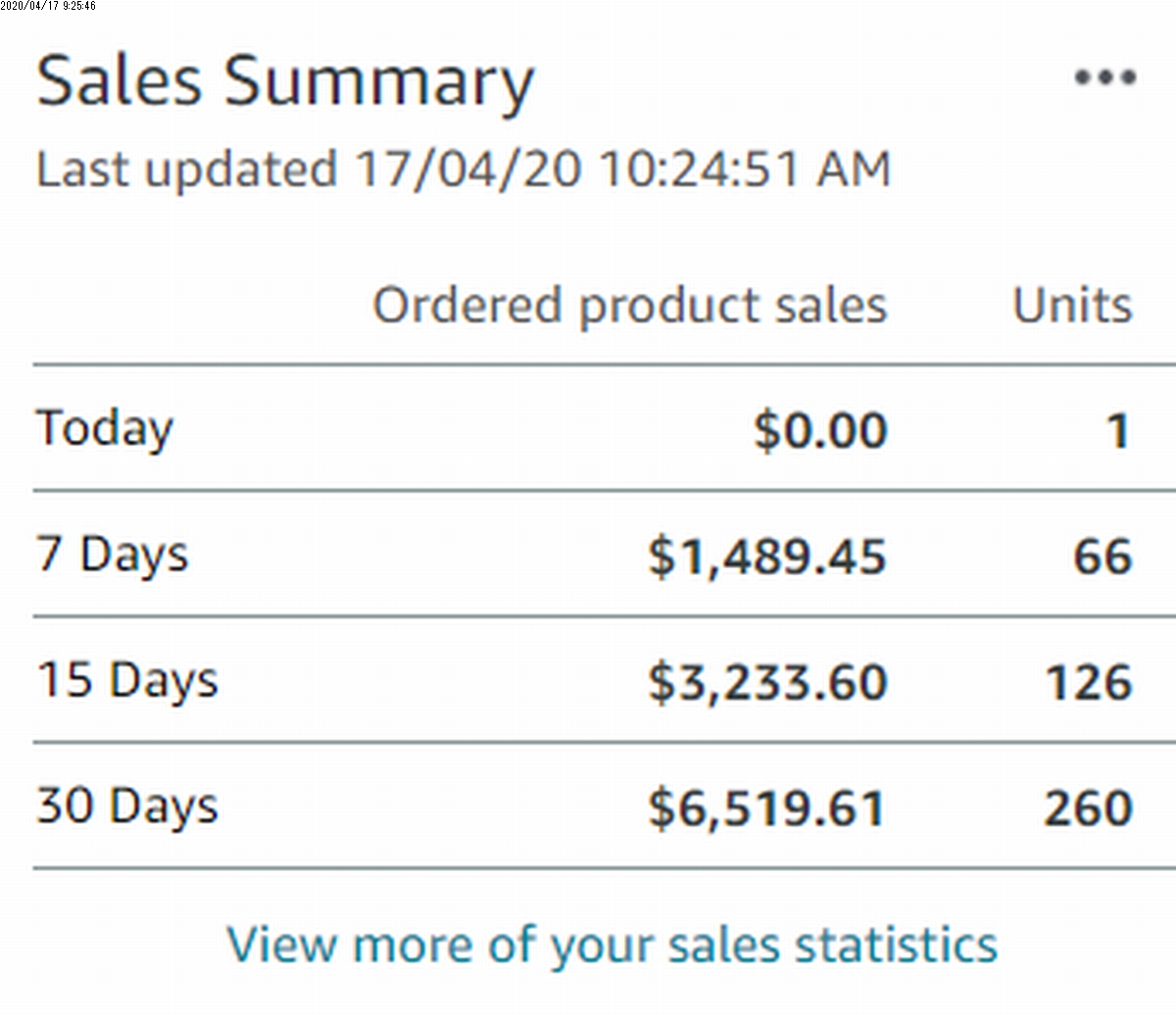Click the $6,519.61 sales amount
This screenshot has height=1015, width=1176.
click(x=766, y=808)
